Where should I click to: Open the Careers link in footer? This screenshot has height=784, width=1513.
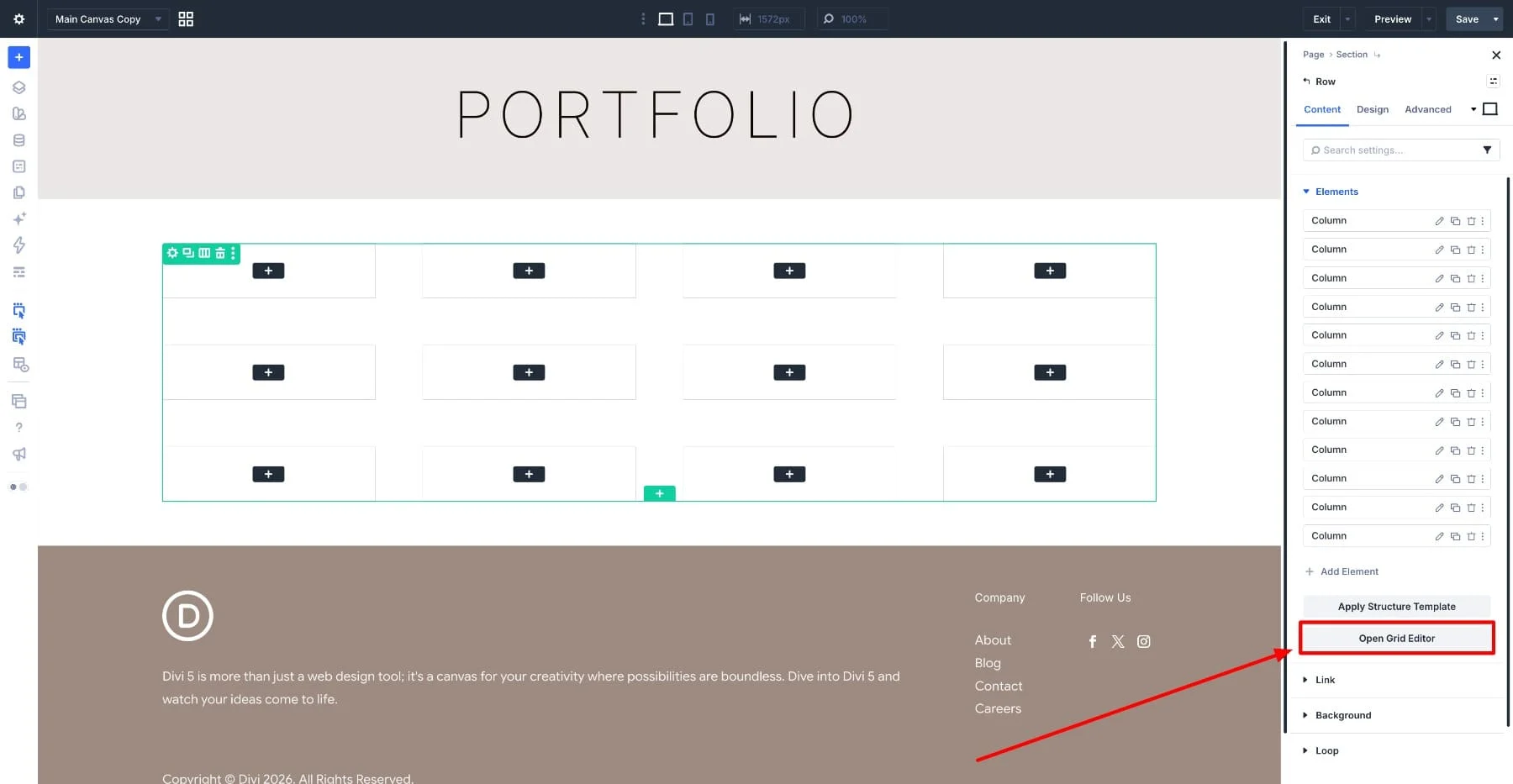998,708
